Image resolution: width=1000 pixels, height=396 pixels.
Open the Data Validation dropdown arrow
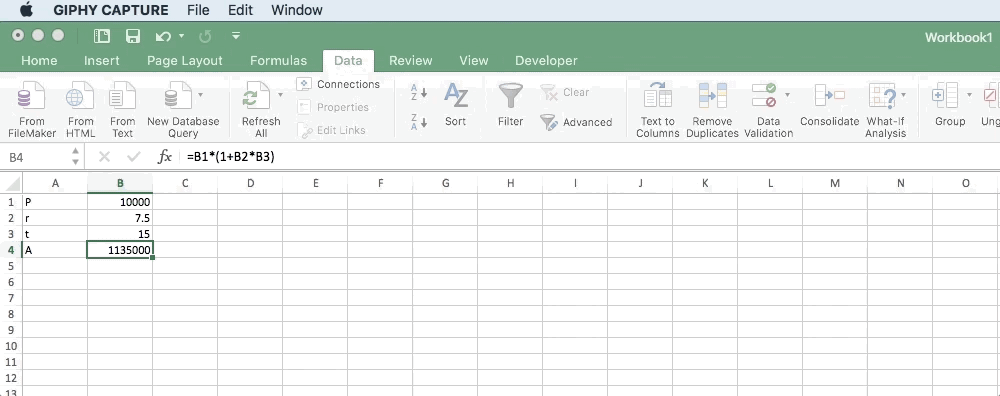coord(787,95)
